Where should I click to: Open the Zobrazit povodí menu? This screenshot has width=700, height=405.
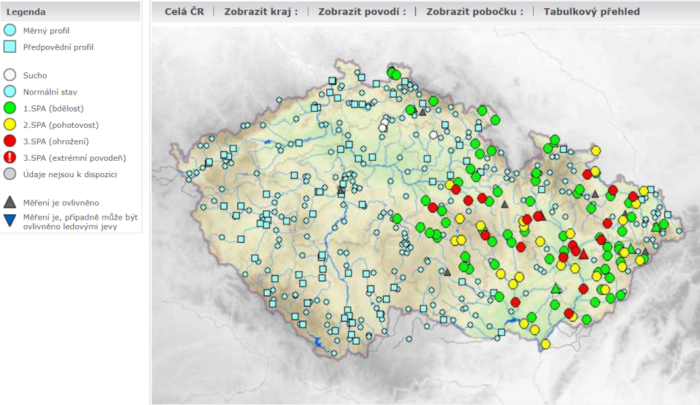point(362,12)
